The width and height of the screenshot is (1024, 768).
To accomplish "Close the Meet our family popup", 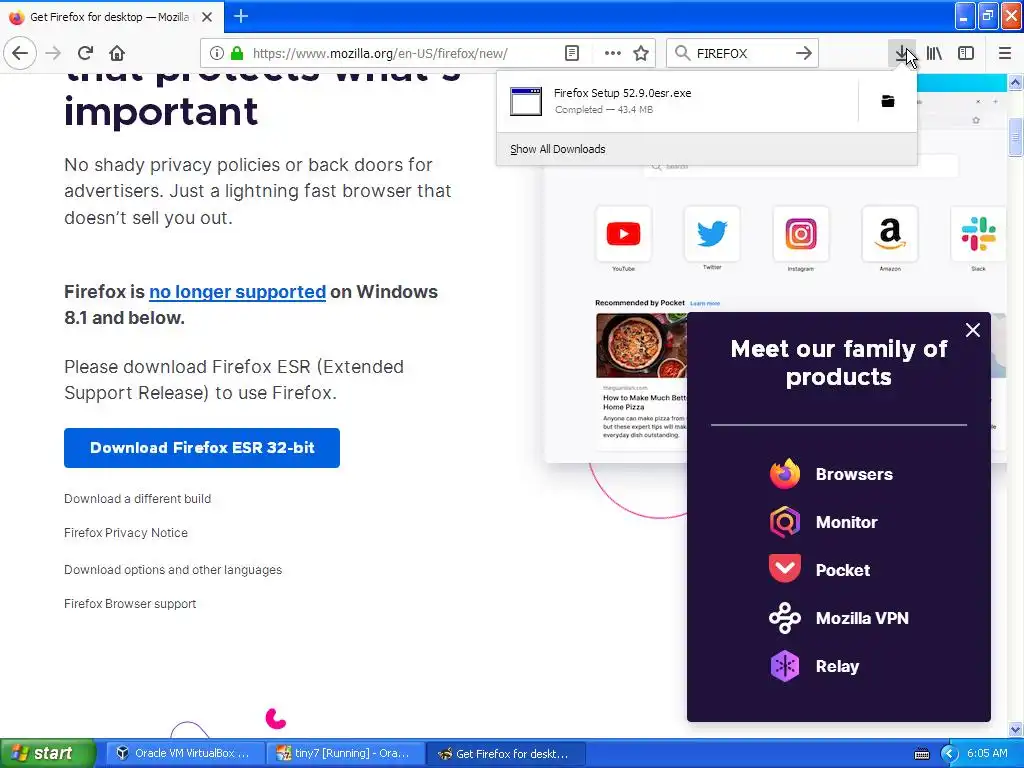I will coord(972,330).
